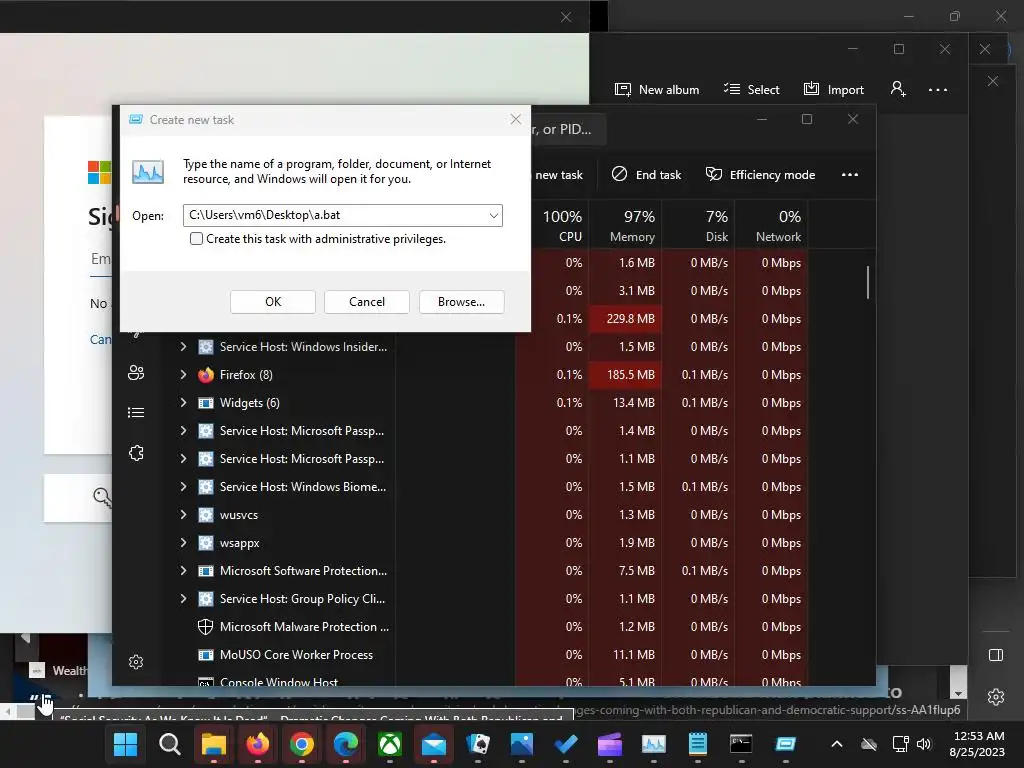The height and width of the screenshot is (768, 1024).
Task: Close the Create new task dialog
Action: [x=516, y=120]
